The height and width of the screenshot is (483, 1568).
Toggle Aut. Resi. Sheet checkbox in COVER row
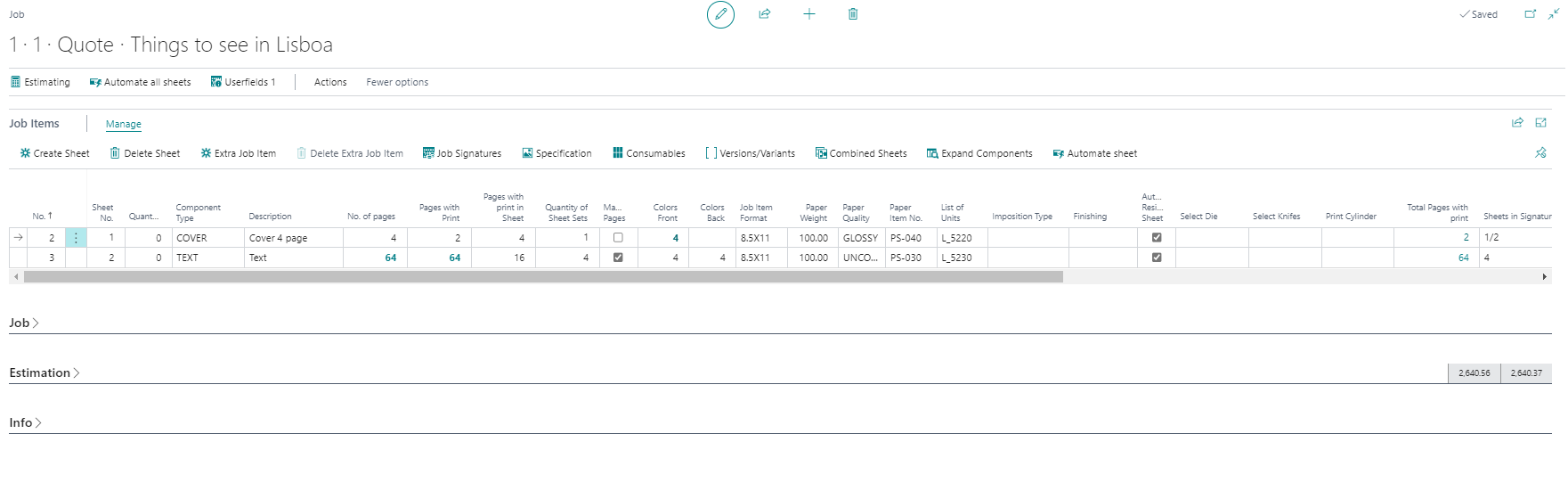(1157, 238)
